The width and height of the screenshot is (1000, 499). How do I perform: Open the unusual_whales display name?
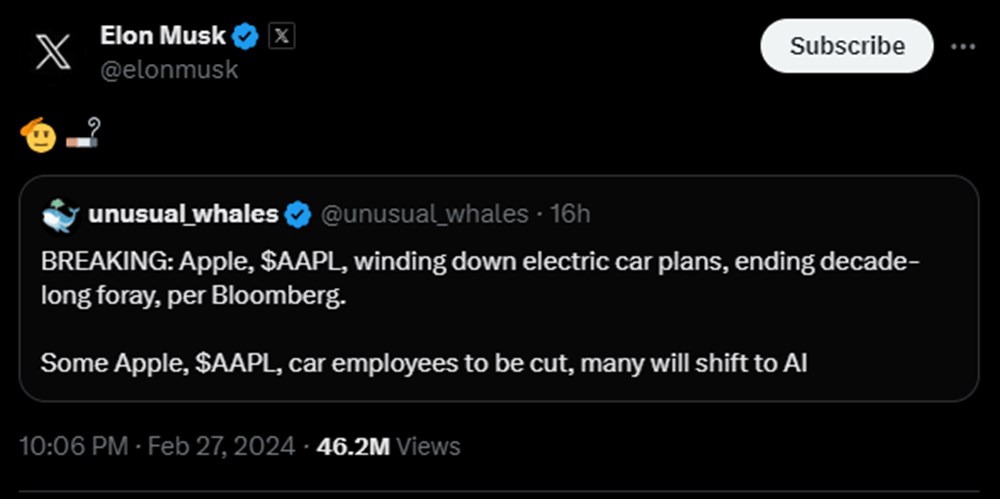coord(183,214)
